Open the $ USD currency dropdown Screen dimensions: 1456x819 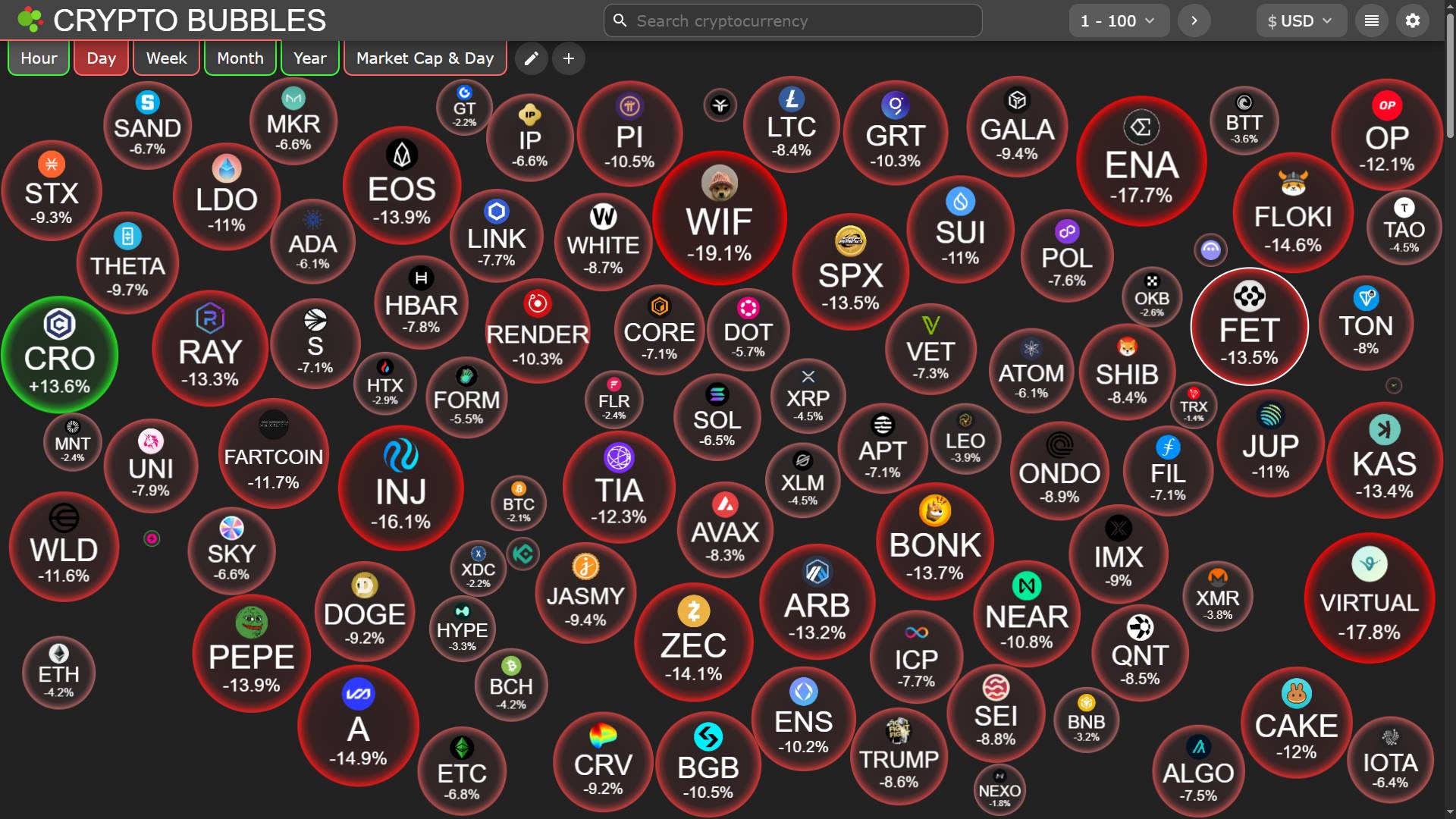pos(1301,20)
